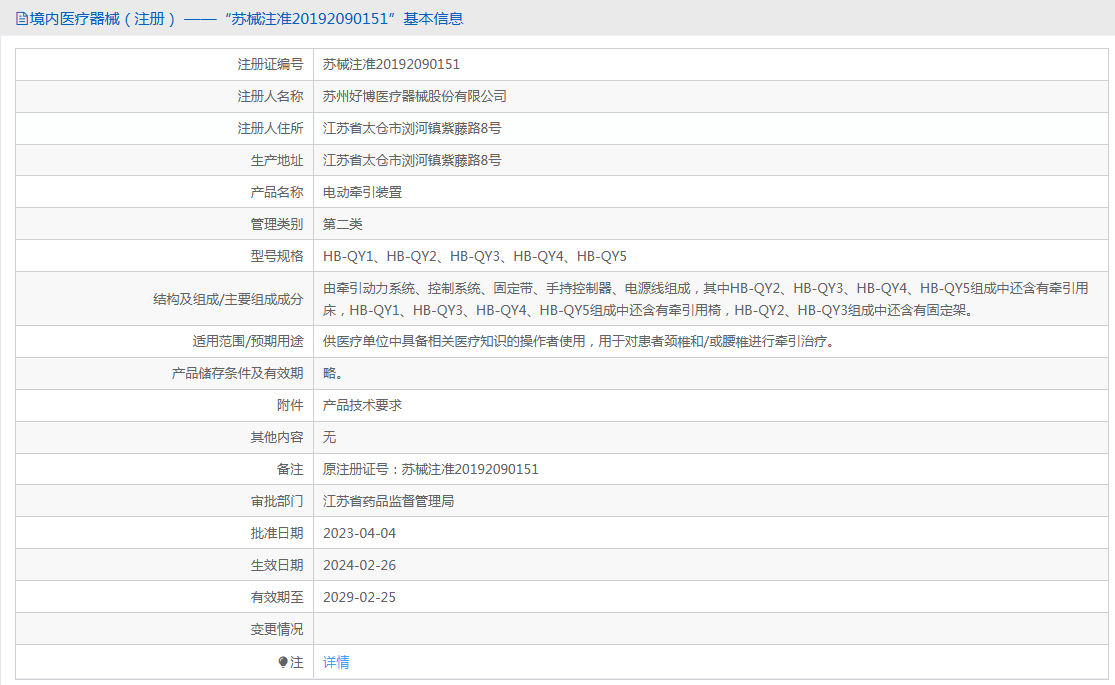This screenshot has width=1115, height=685.
Task: Select registration number 苏械注准20192090151 value
Action: (391, 65)
